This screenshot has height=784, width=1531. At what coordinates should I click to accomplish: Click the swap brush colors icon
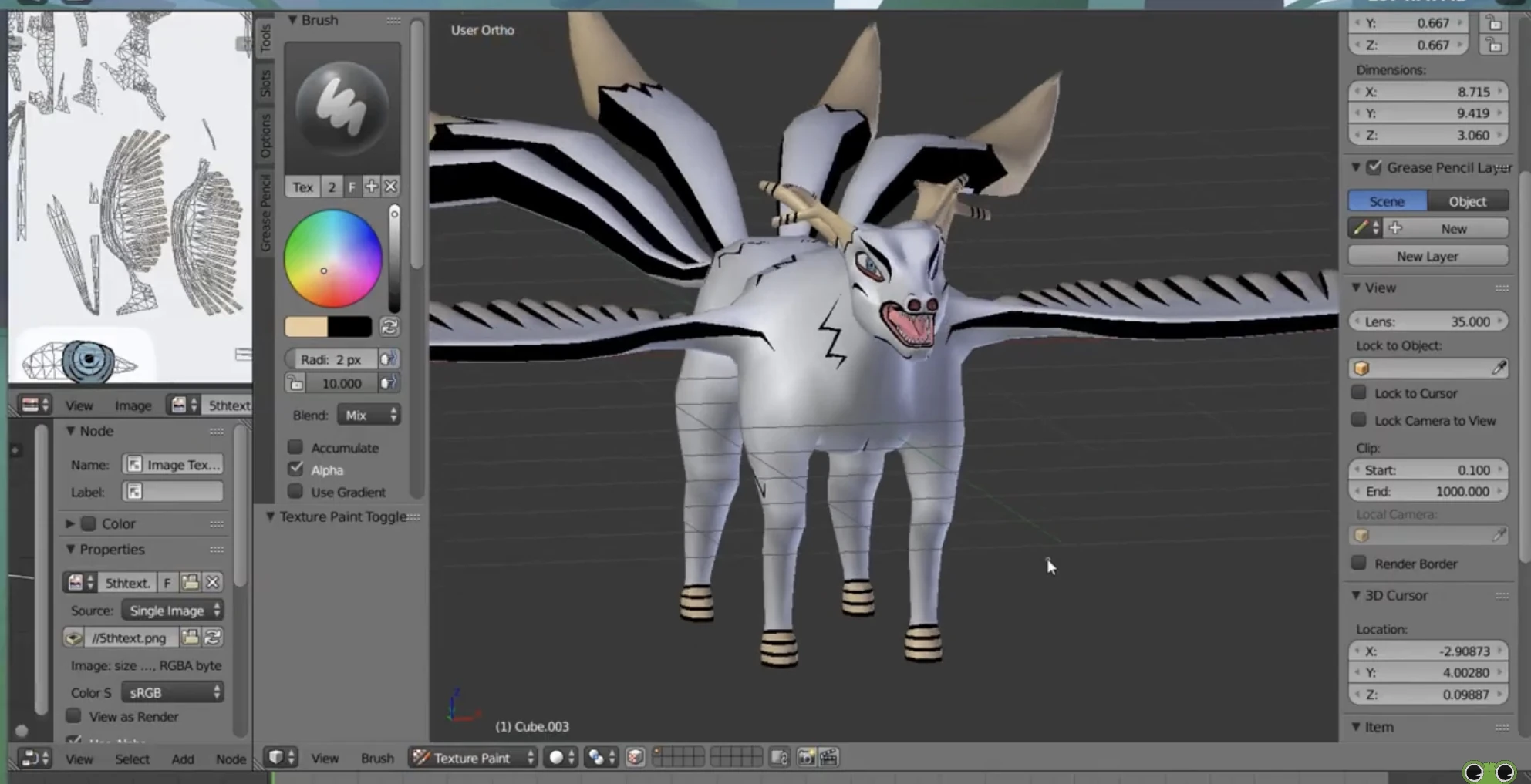(x=389, y=327)
